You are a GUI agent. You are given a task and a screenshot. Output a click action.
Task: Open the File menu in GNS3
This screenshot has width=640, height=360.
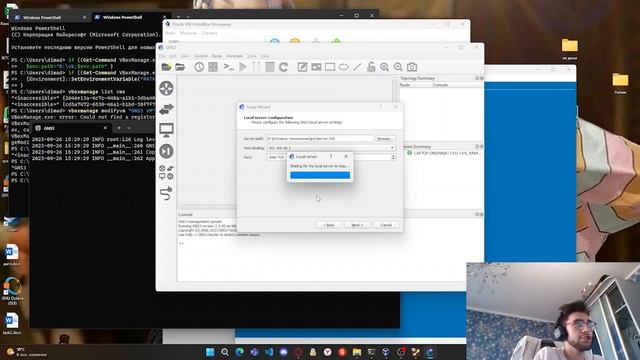[162, 56]
